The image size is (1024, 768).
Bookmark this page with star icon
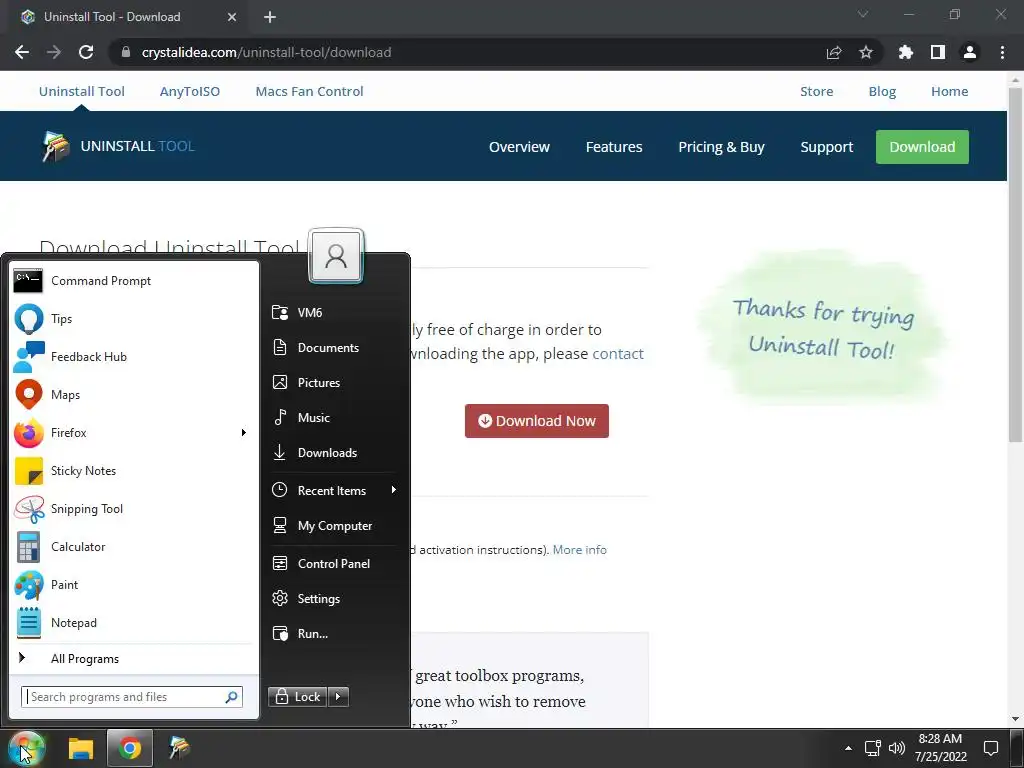(866, 52)
